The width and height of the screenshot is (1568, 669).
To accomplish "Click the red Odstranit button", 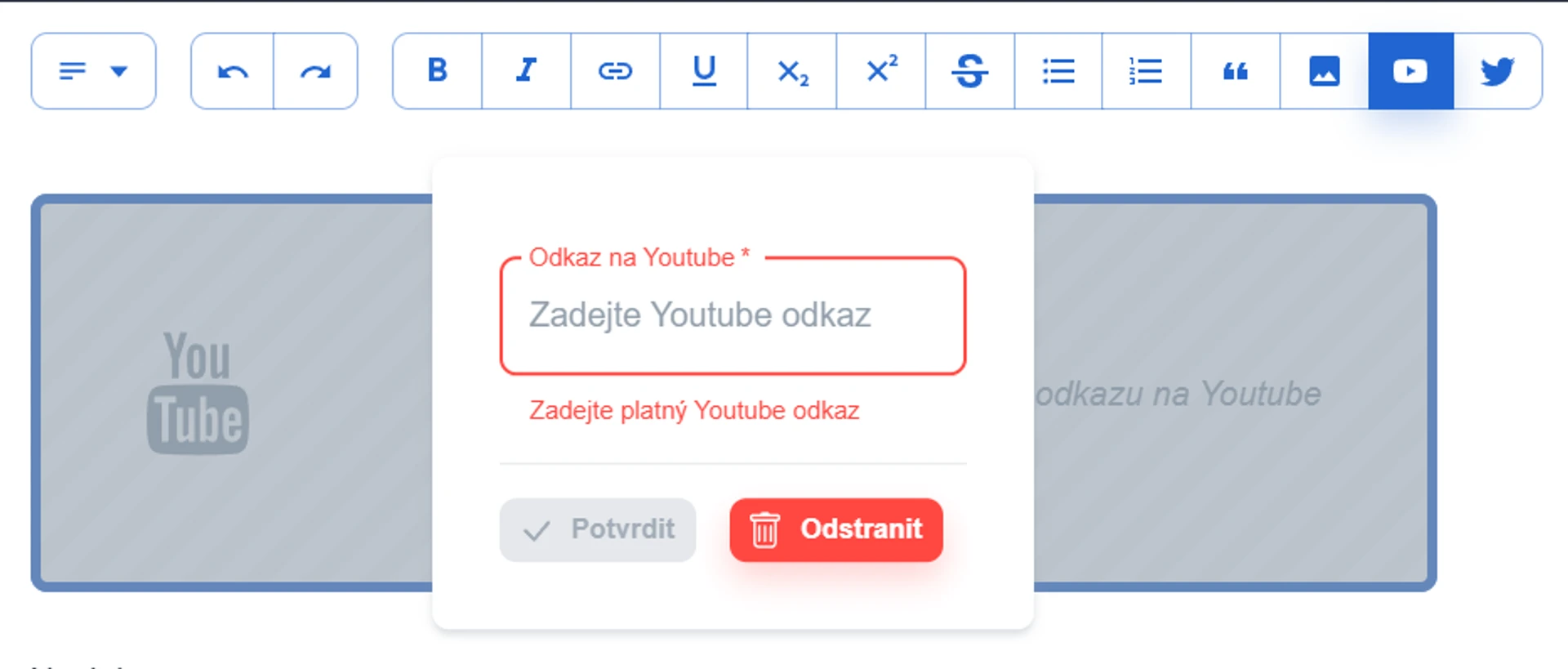I will (x=836, y=529).
